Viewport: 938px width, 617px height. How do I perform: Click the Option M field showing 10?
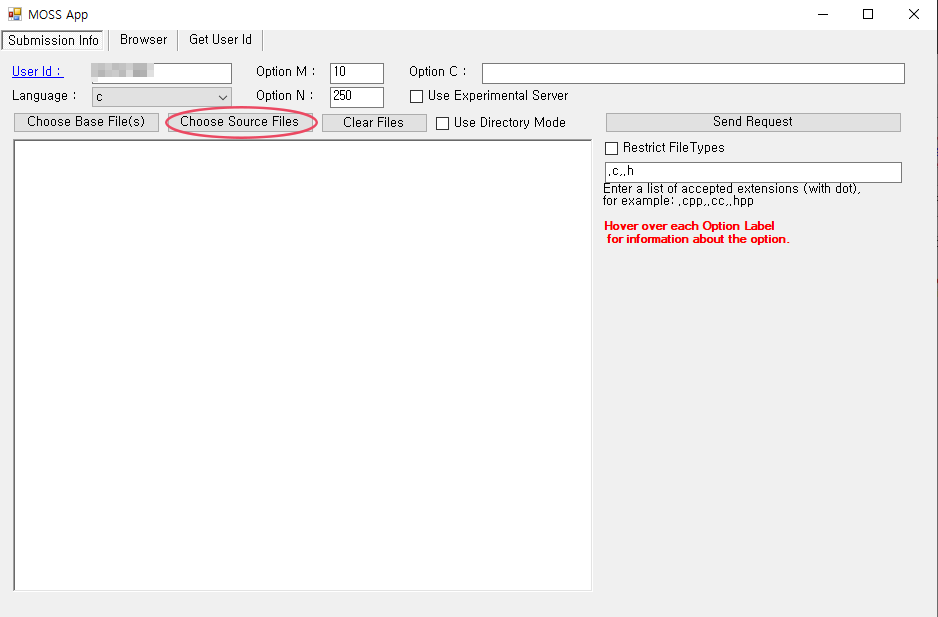coord(357,73)
